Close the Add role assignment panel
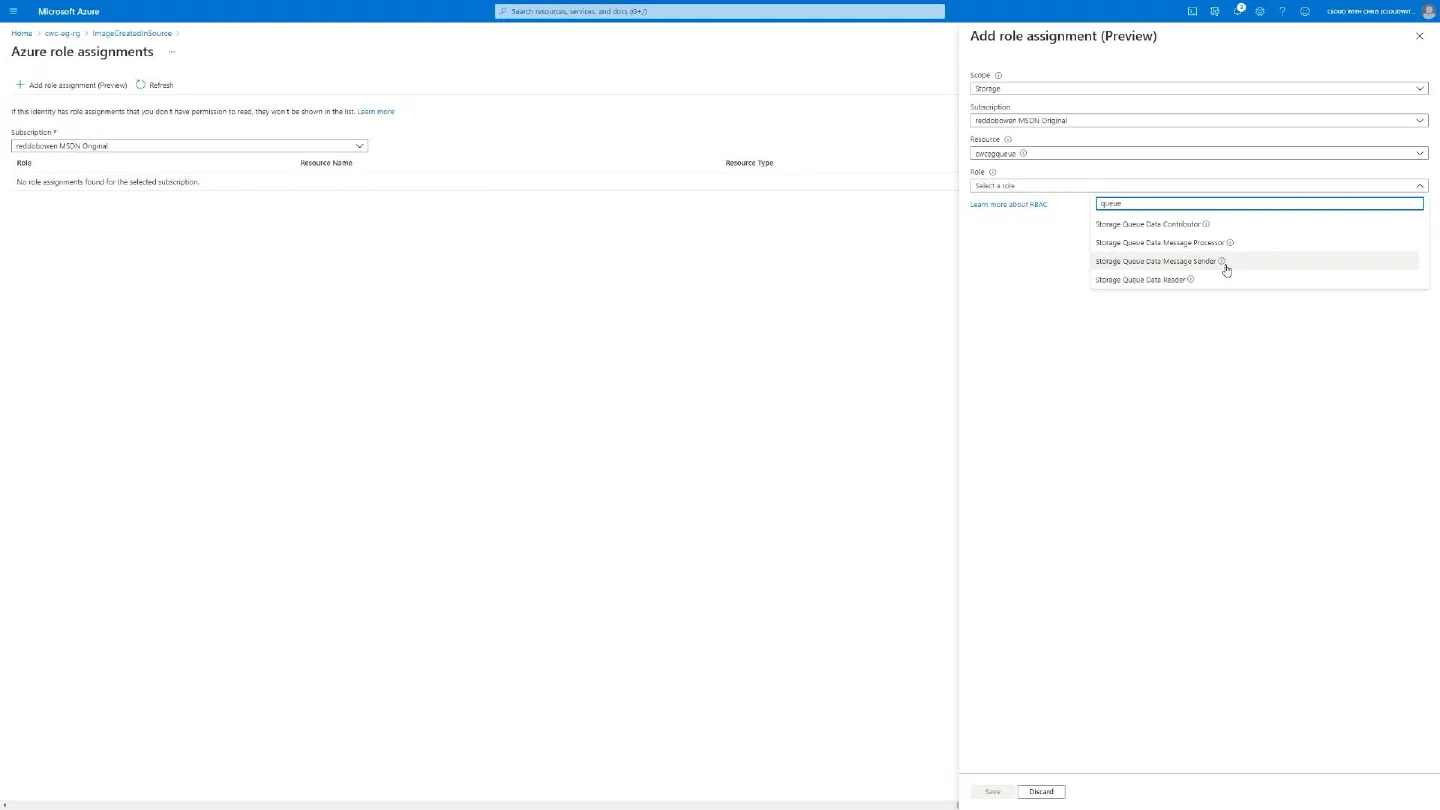This screenshot has height=810, width=1440. [x=1419, y=36]
